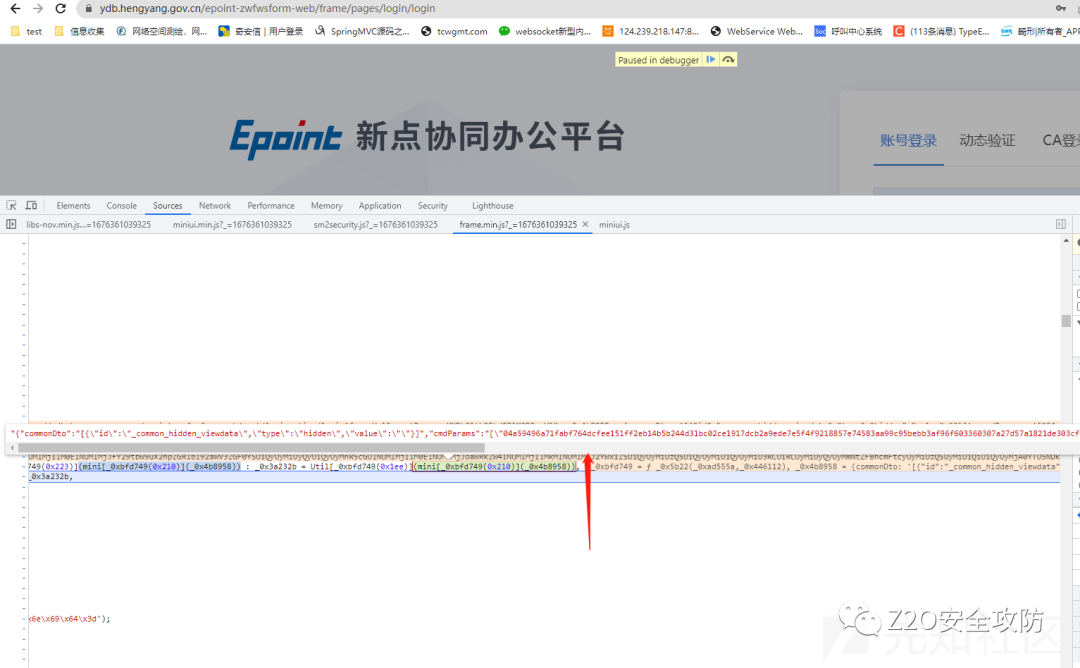
Task: Show the Sources navigator sidebar
Action: [11, 225]
